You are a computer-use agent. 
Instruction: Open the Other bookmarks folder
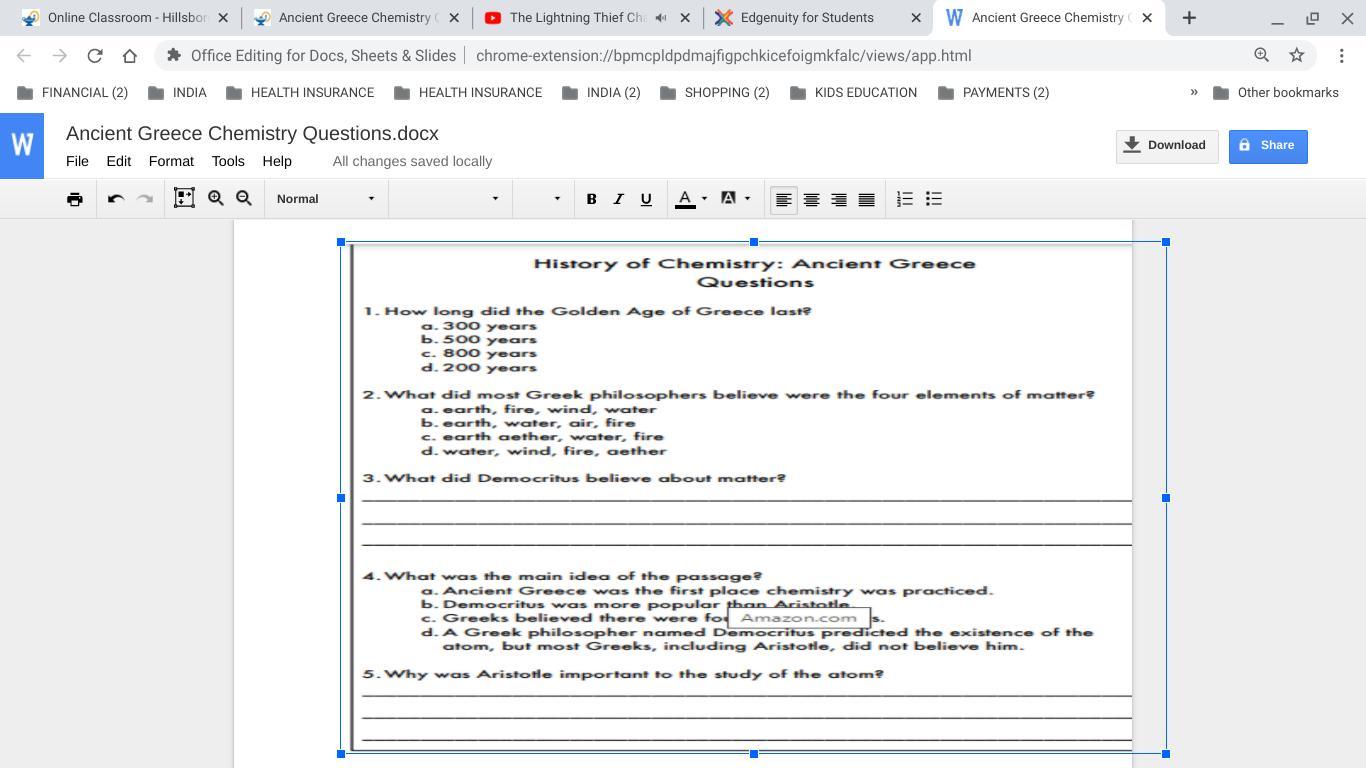tap(1276, 92)
